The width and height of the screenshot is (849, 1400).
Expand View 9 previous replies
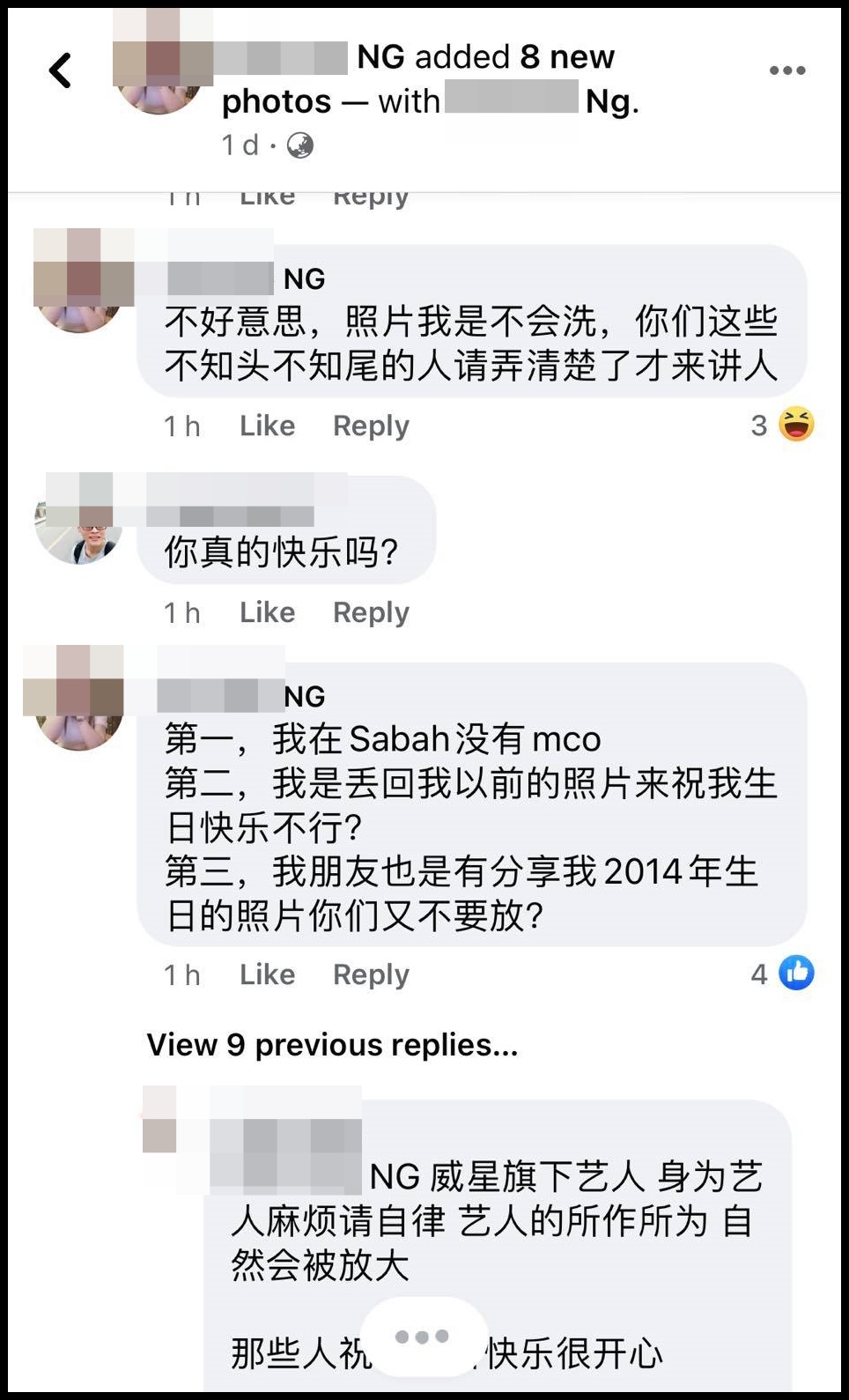[x=332, y=1045]
